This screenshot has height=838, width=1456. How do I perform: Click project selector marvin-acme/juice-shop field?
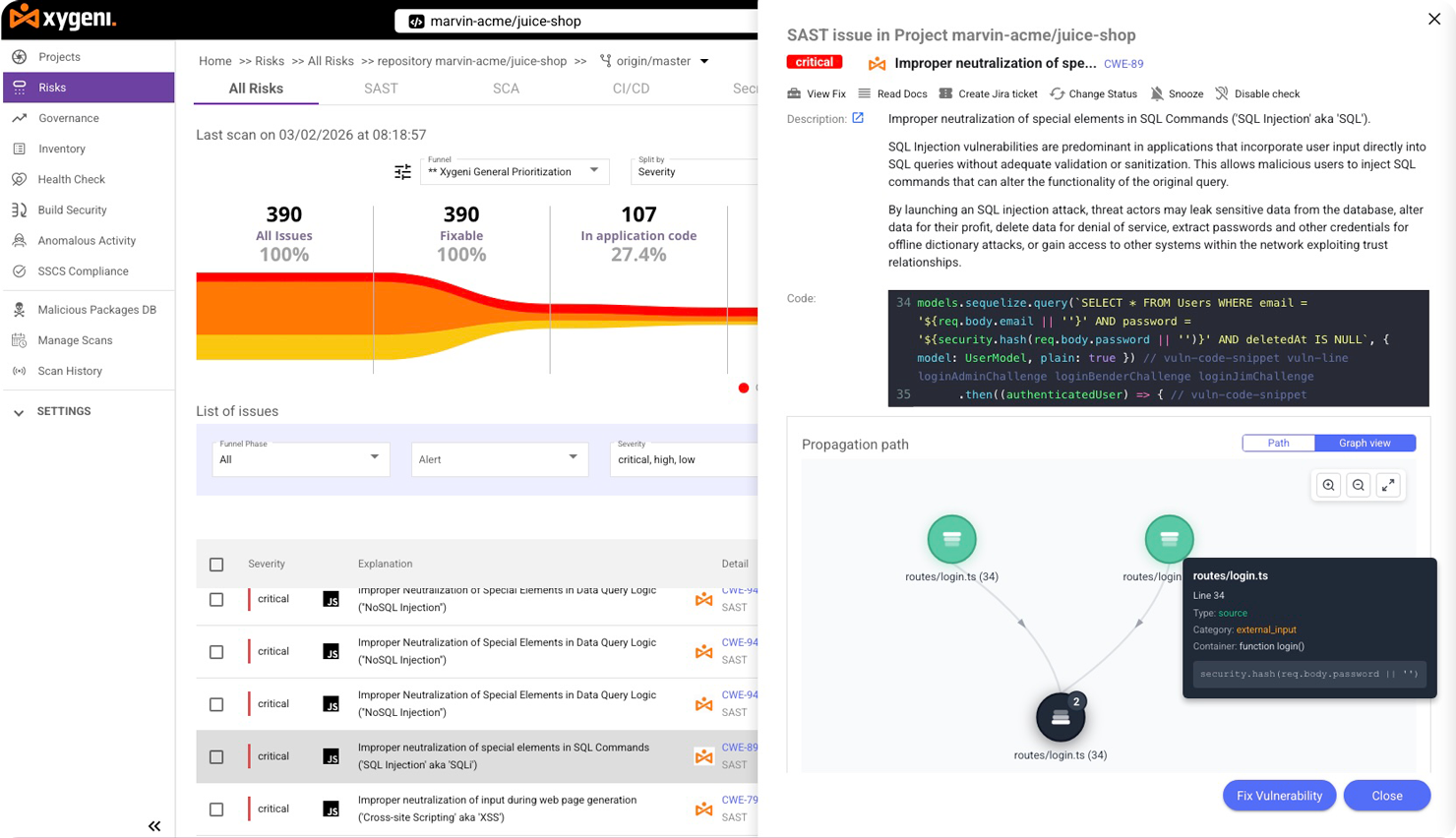[576, 21]
